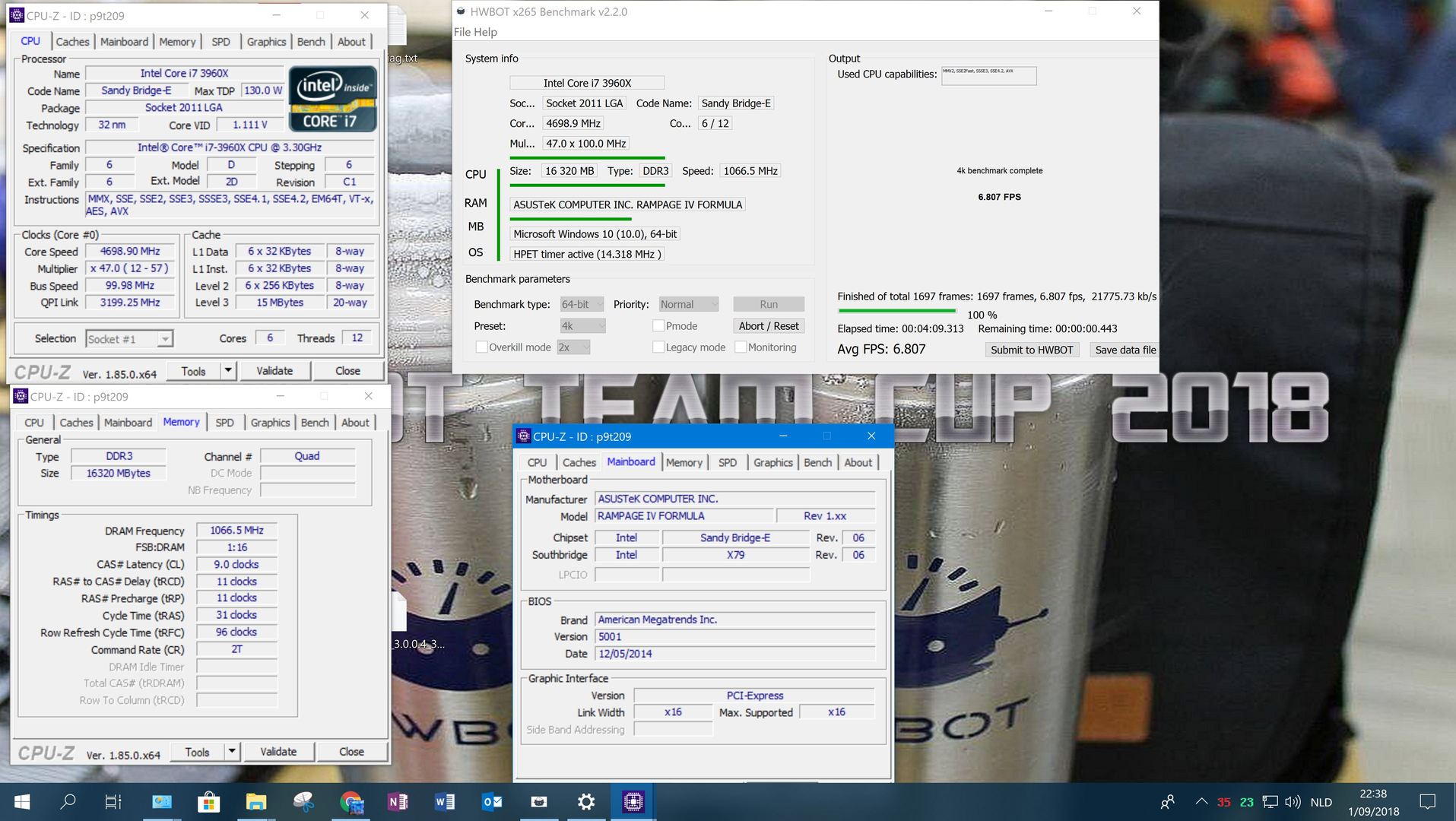1456x821 pixels.
Task: Open the Overkill 2x dropdown
Action: click(573, 347)
